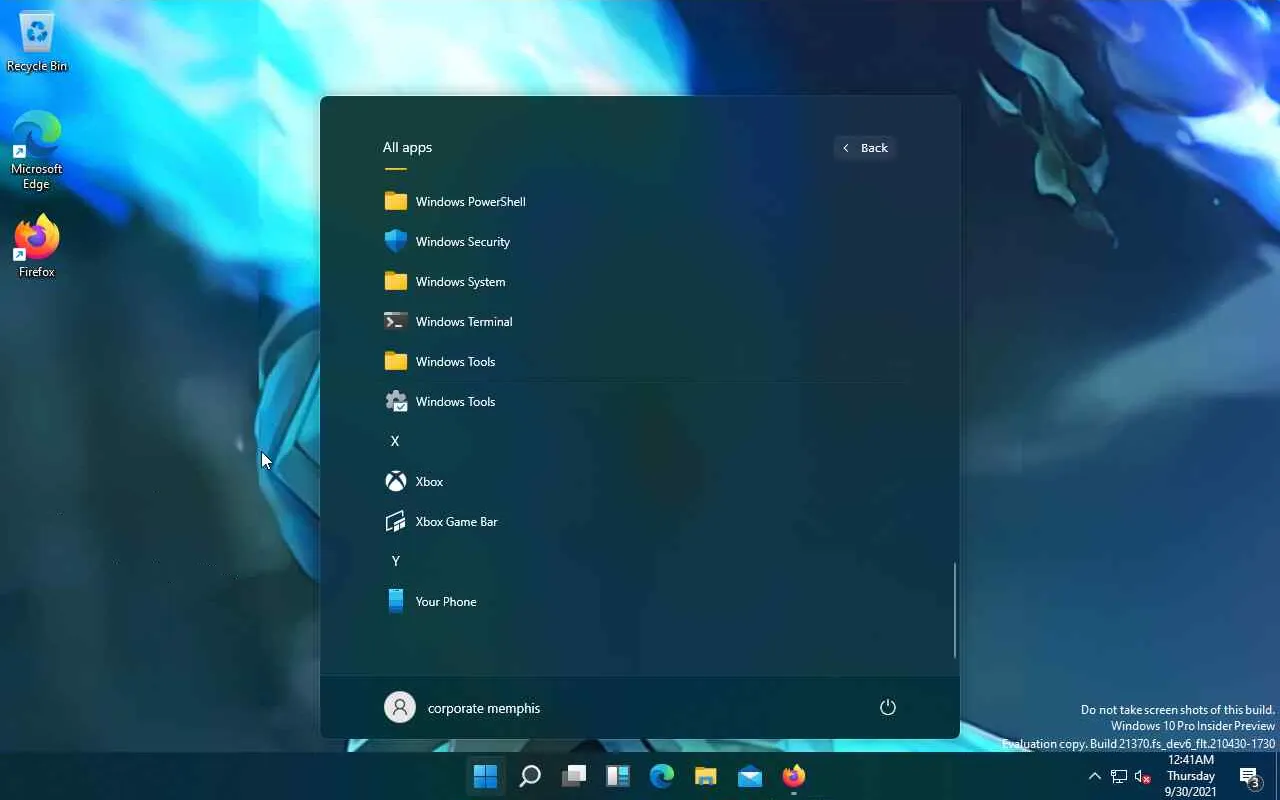Launch Microsoft Edge from the taskbar
The width and height of the screenshot is (1280, 800).
coord(662,776)
